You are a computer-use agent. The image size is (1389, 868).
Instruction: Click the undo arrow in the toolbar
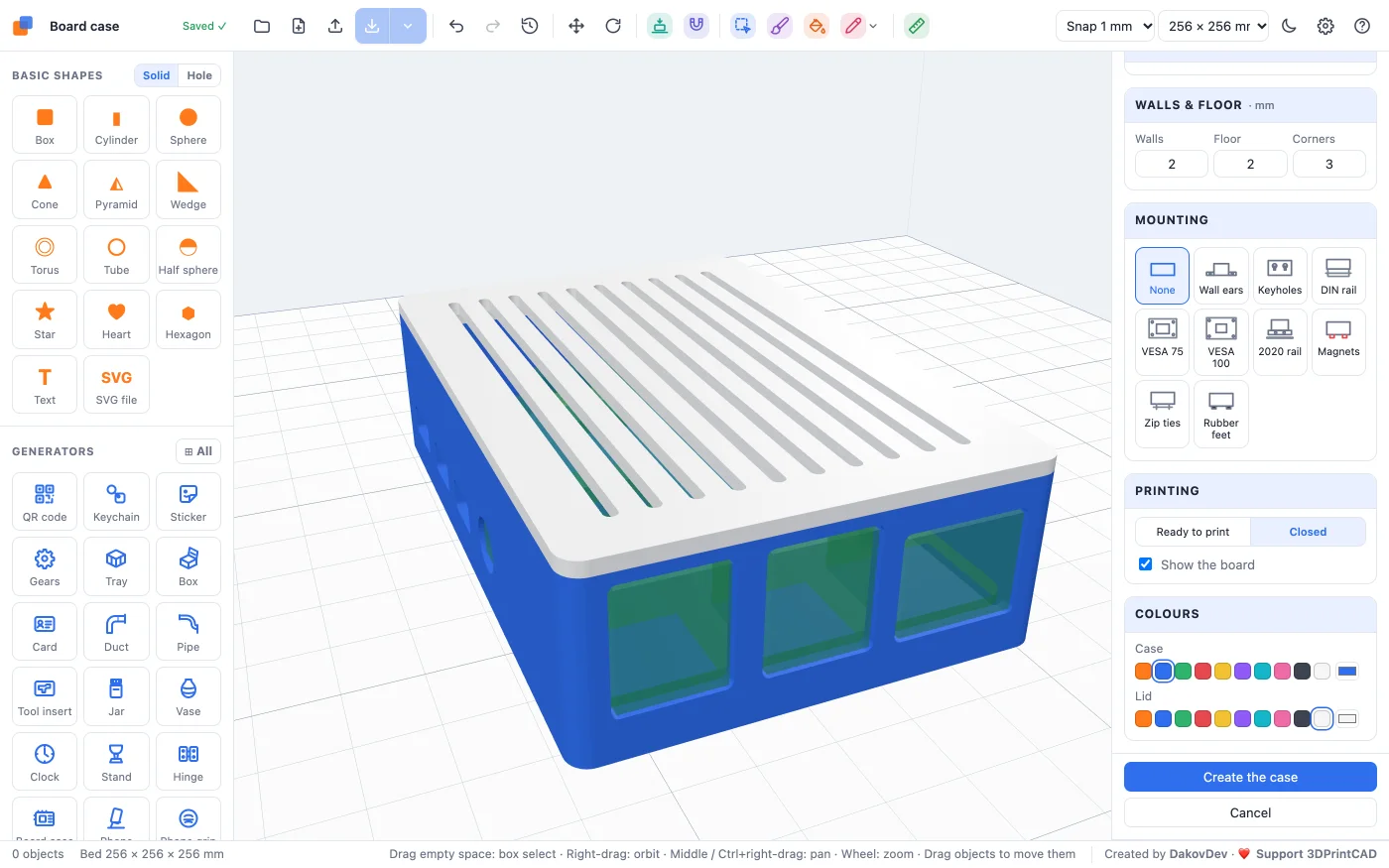[456, 26]
